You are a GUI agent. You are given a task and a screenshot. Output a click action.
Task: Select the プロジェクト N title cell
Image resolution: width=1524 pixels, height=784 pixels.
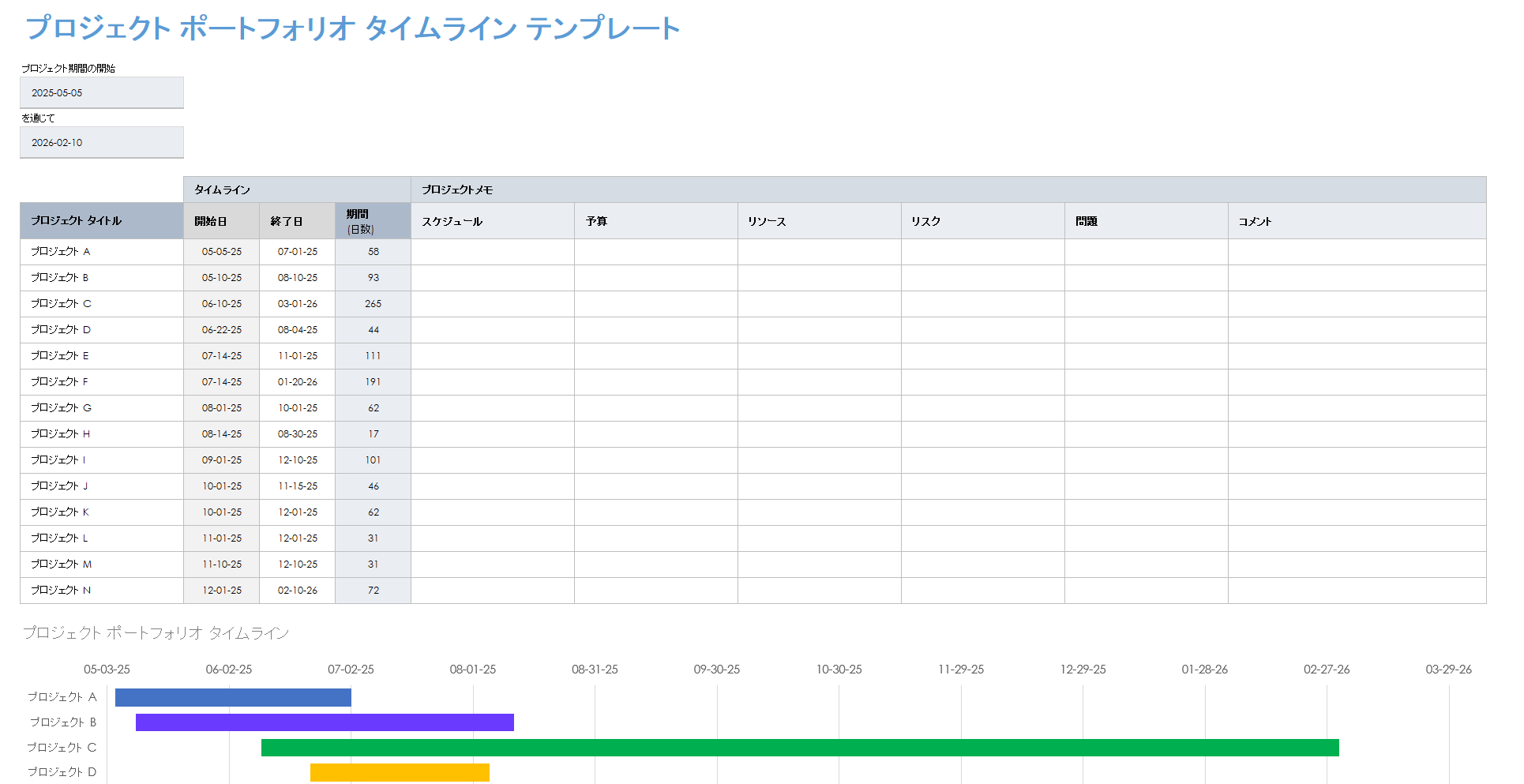pyautogui.click(x=102, y=591)
